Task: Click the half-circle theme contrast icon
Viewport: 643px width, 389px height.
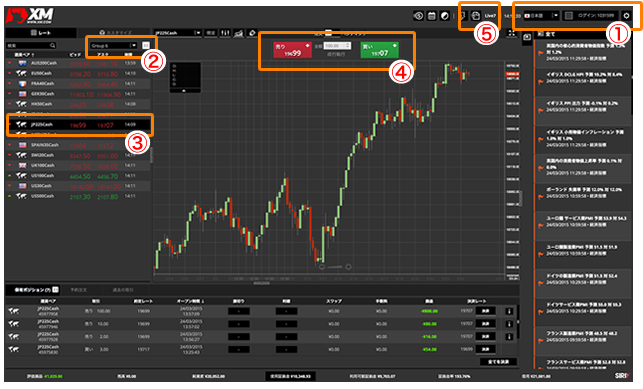Action: coord(445,16)
